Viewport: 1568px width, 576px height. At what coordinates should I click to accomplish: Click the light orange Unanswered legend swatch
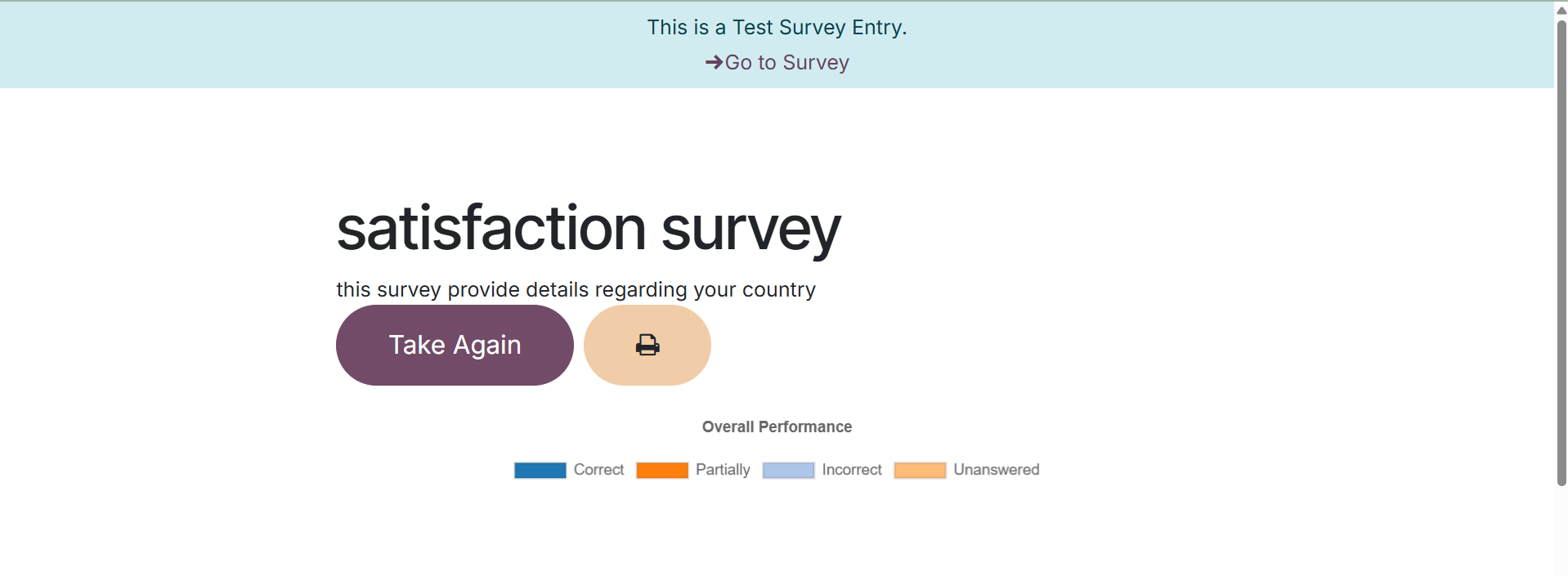coord(920,470)
